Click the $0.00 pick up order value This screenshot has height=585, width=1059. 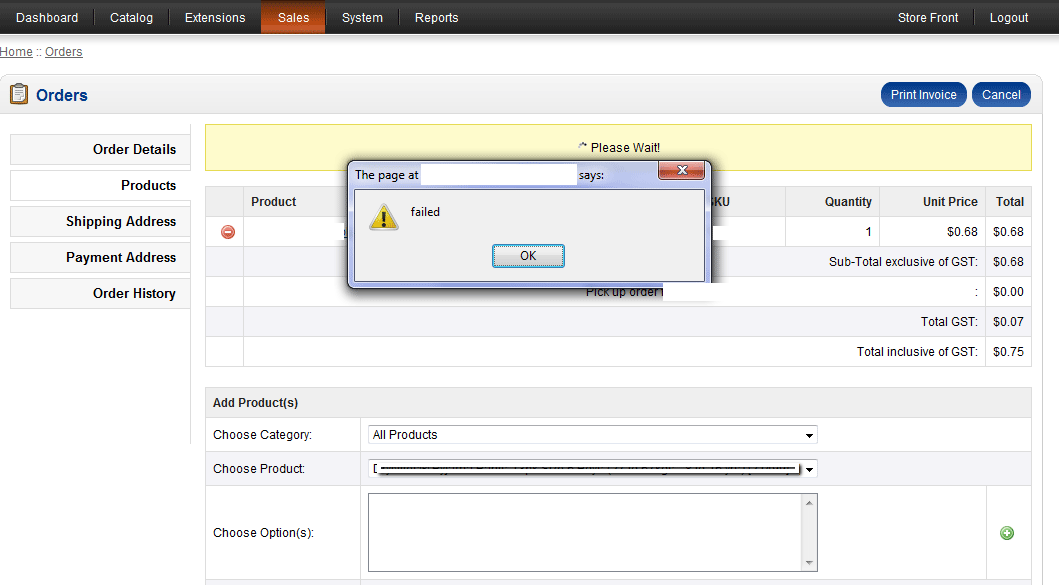[x=1008, y=292]
